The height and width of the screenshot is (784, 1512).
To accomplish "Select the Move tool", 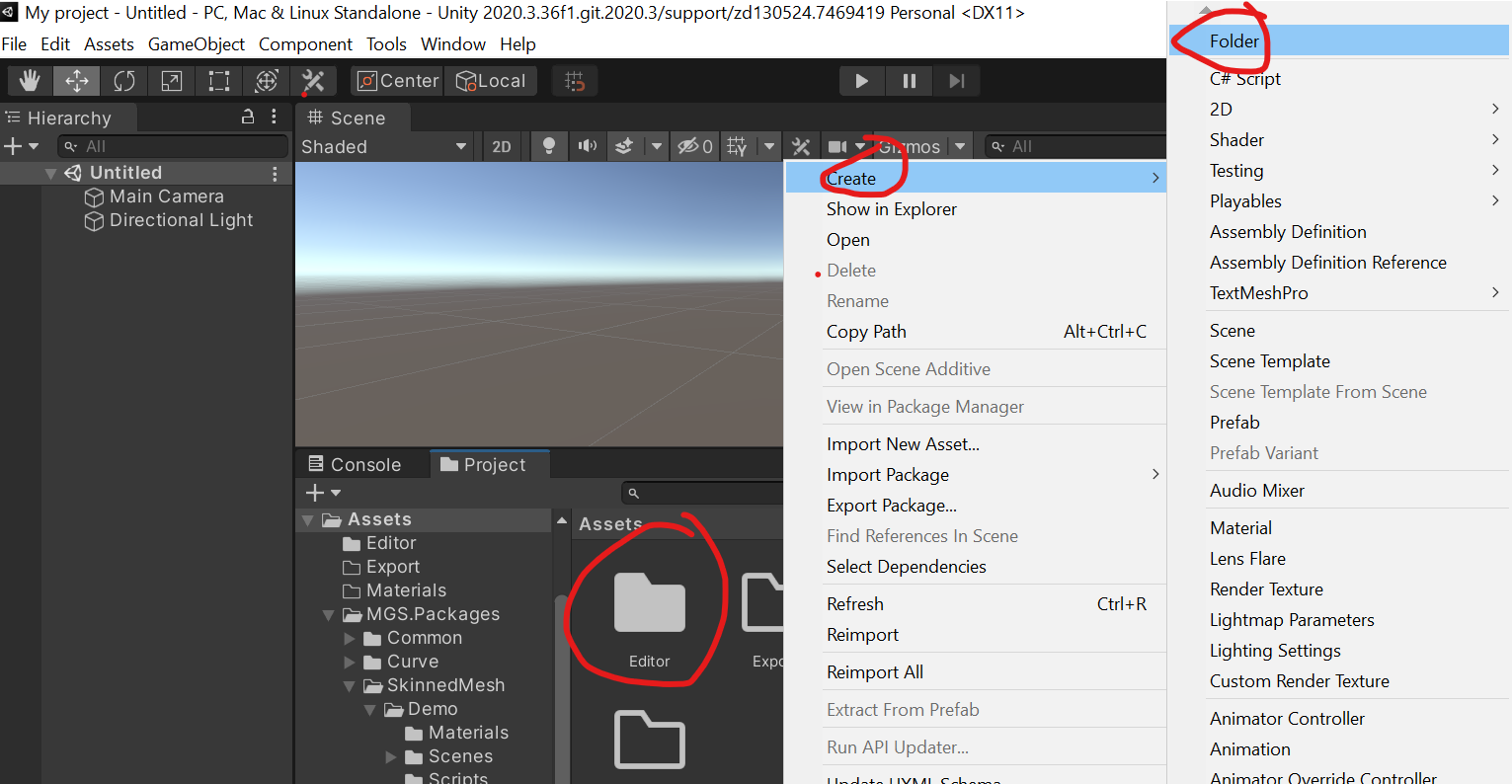I will click(77, 81).
